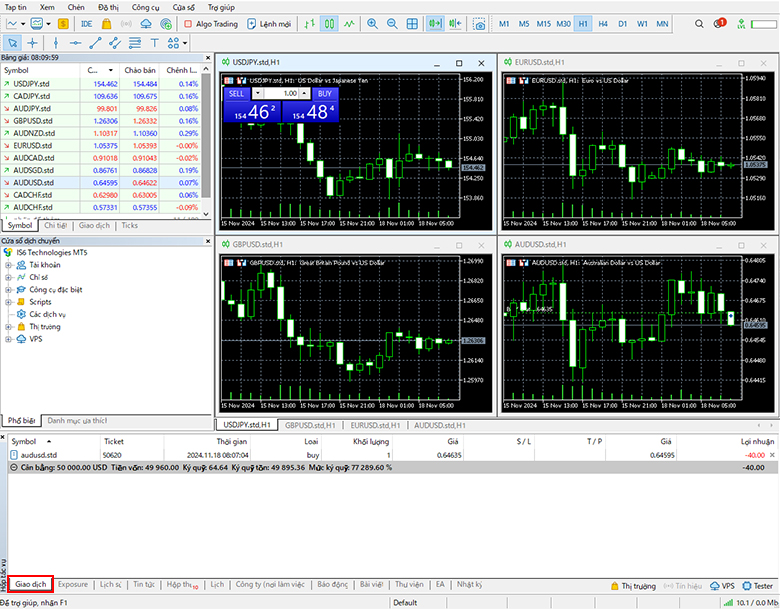Switch chart to line chart icon
The height and width of the screenshot is (609, 780).
(x=349, y=24)
